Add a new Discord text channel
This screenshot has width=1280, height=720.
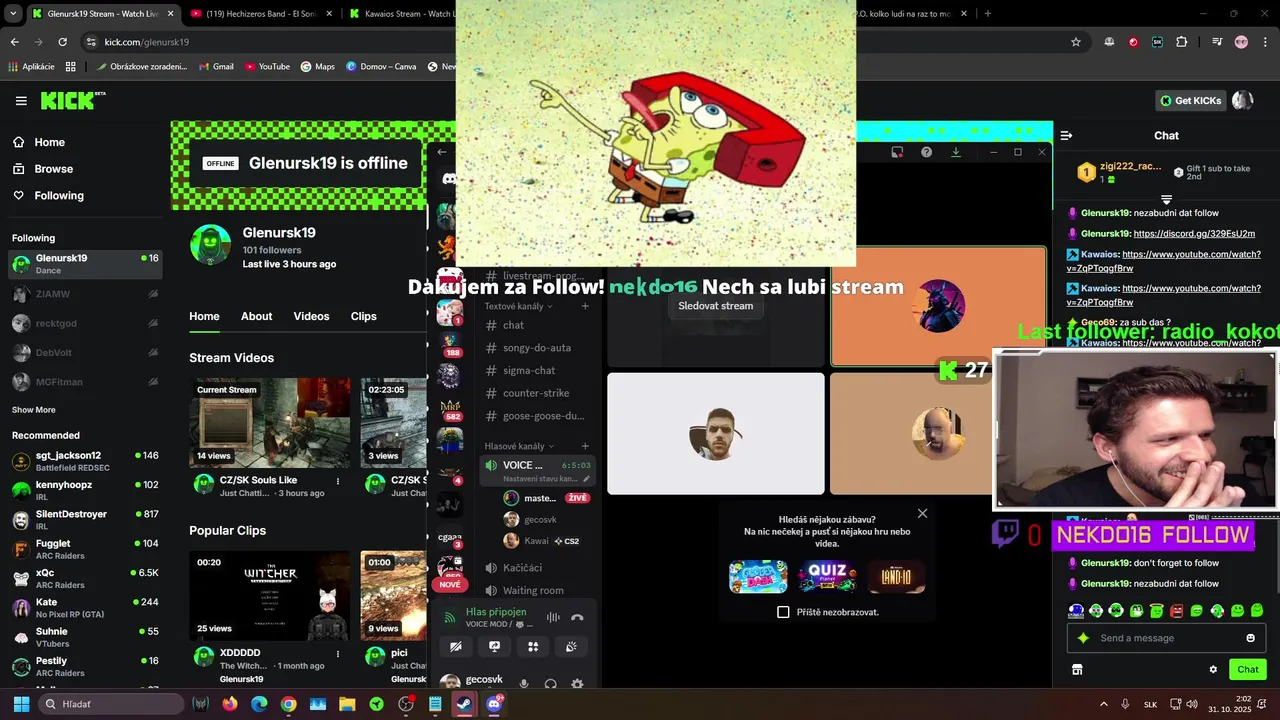[x=585, y=306]
